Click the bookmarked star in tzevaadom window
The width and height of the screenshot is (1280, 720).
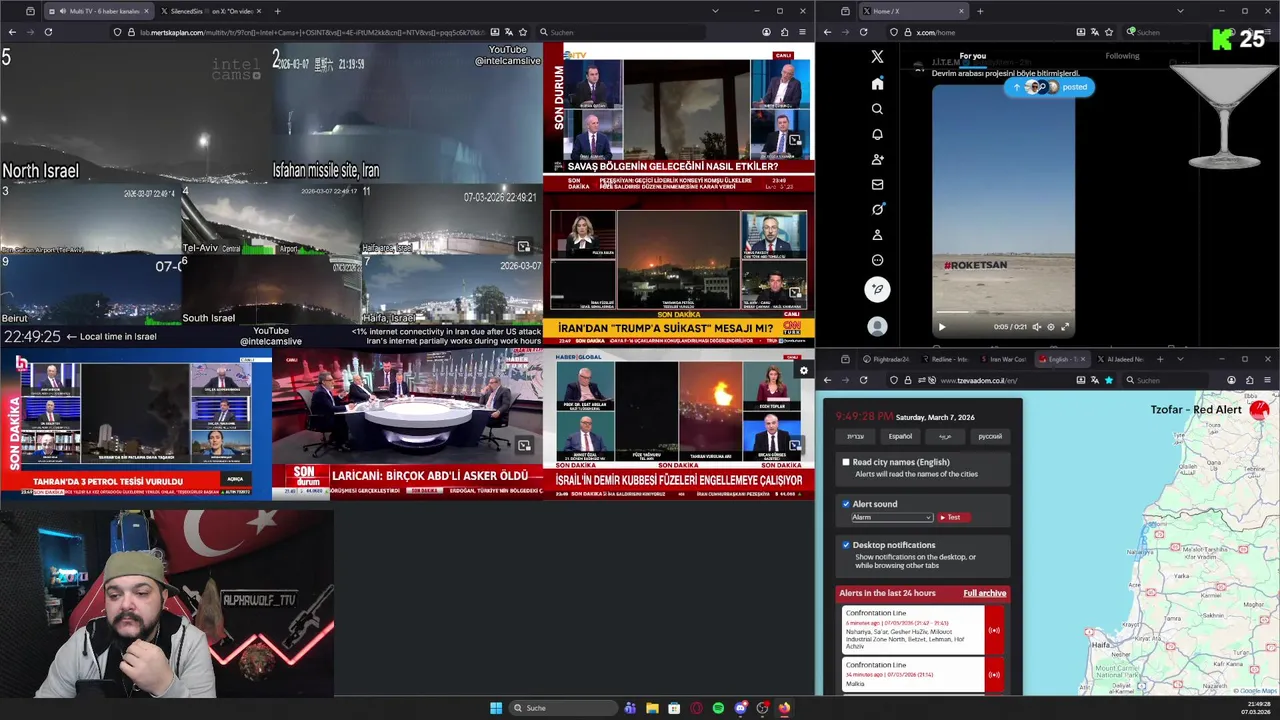tap(1108, 380)
